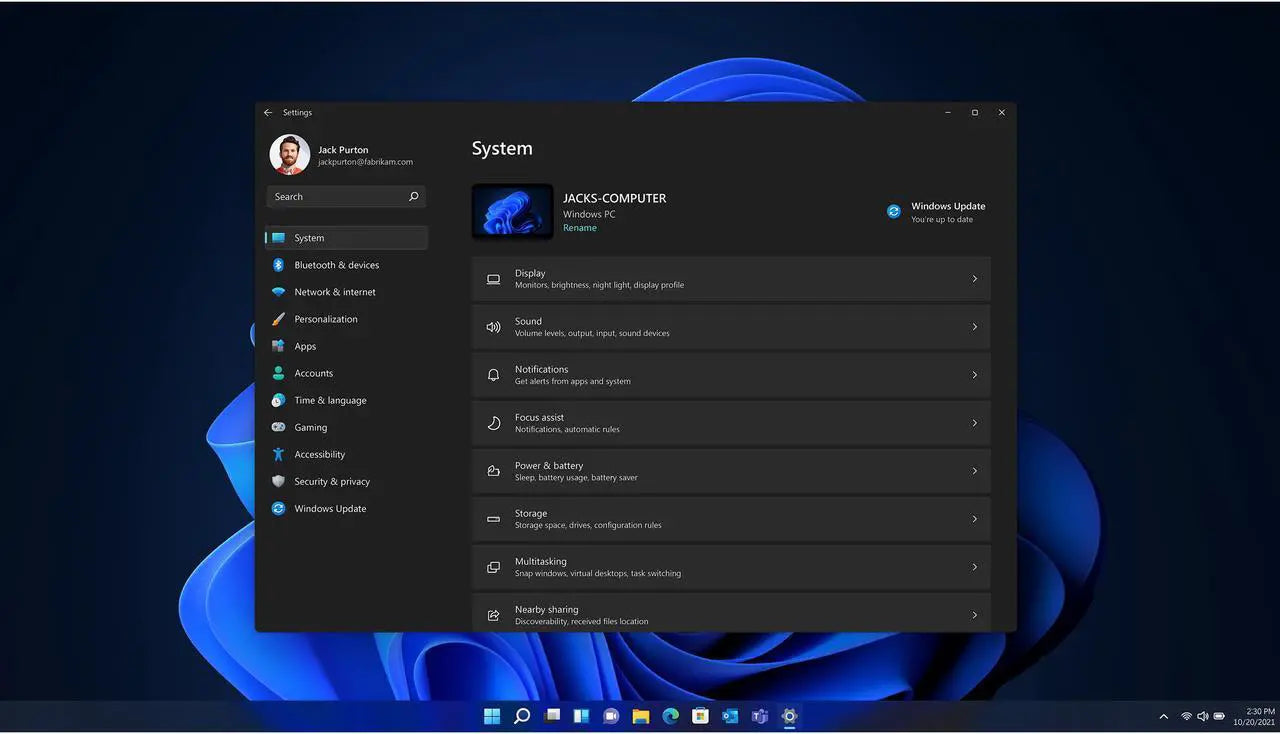
Task: Open Bluetooth & devices via its Bluetooth icon
Action: [x=278, y=265]
